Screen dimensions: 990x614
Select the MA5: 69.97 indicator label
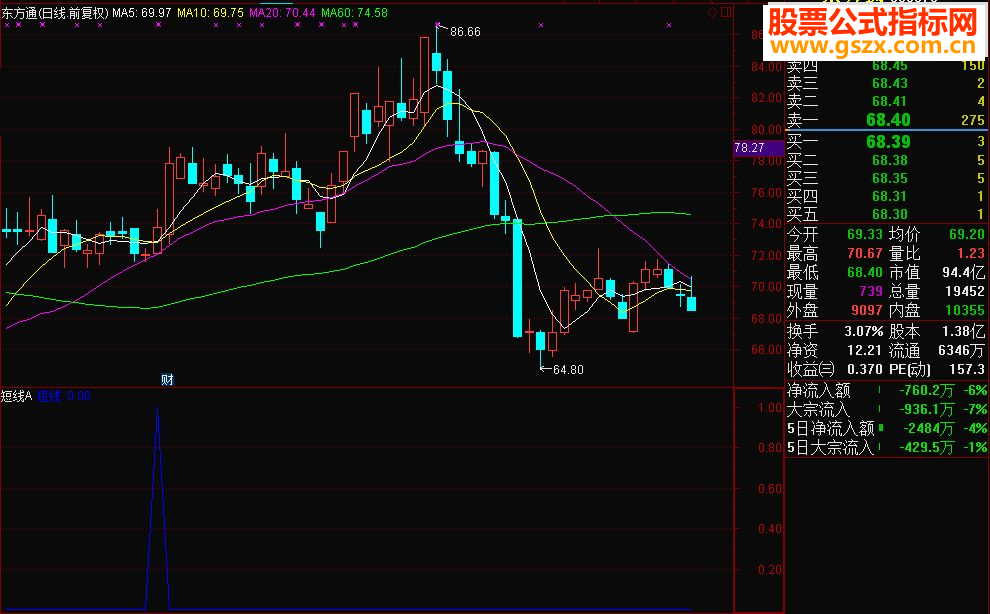click(x=142, y=13)
